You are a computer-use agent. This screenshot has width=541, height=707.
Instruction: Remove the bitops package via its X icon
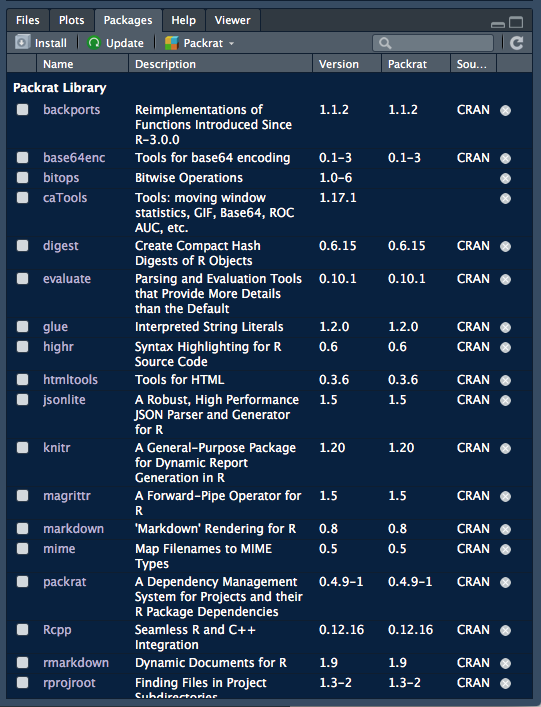coord(505,179)
